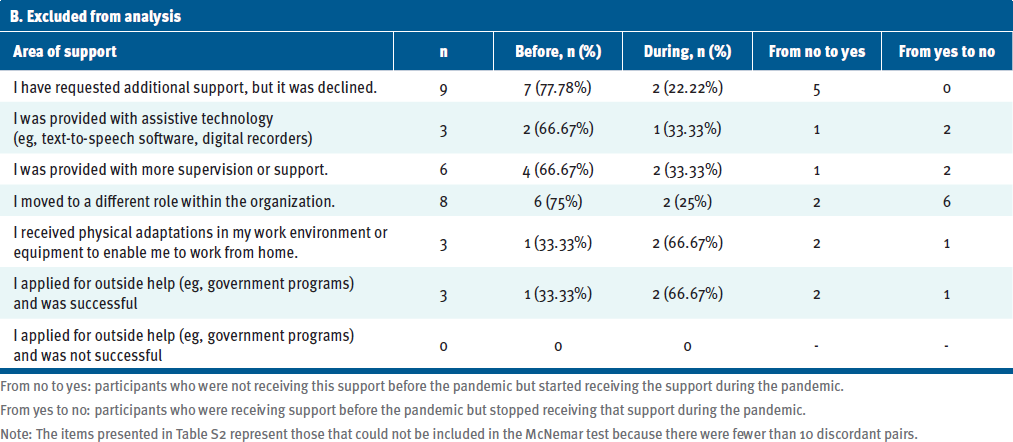
Task: Click the 'During, n (%)' column header
Action: tap(687, 52)
